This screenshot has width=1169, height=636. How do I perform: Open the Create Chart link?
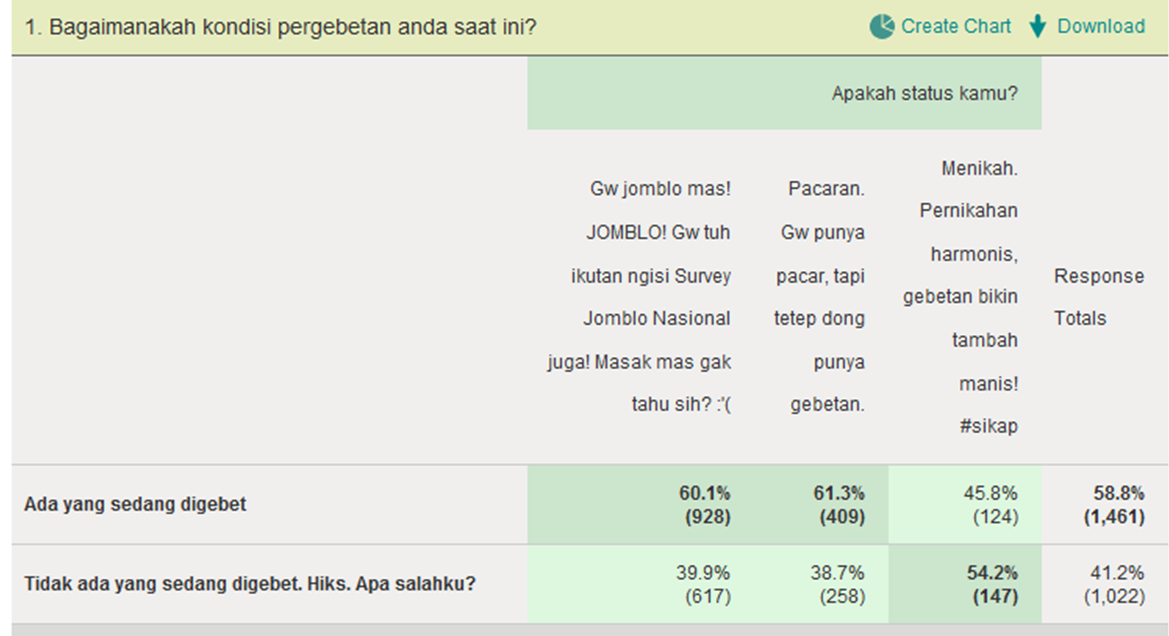tap(956, 27)
